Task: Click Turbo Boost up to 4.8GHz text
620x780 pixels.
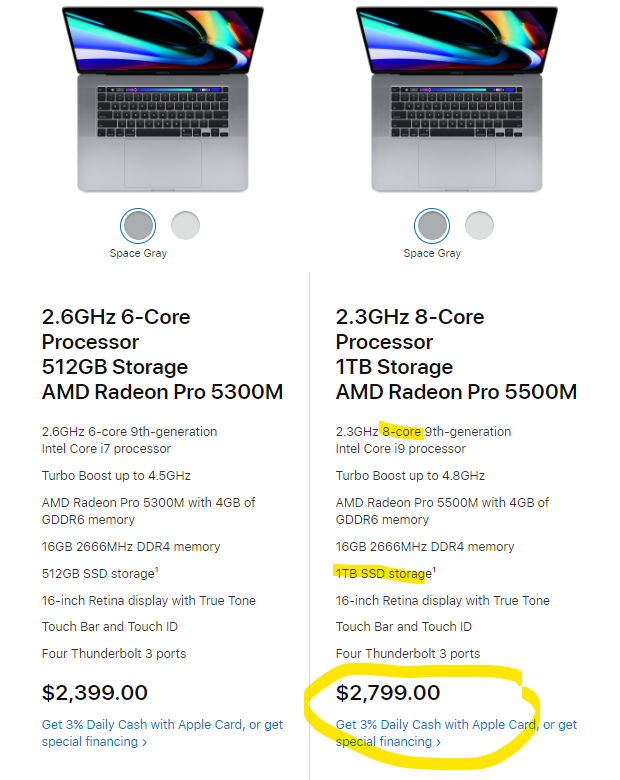Action: click(410, 476)
